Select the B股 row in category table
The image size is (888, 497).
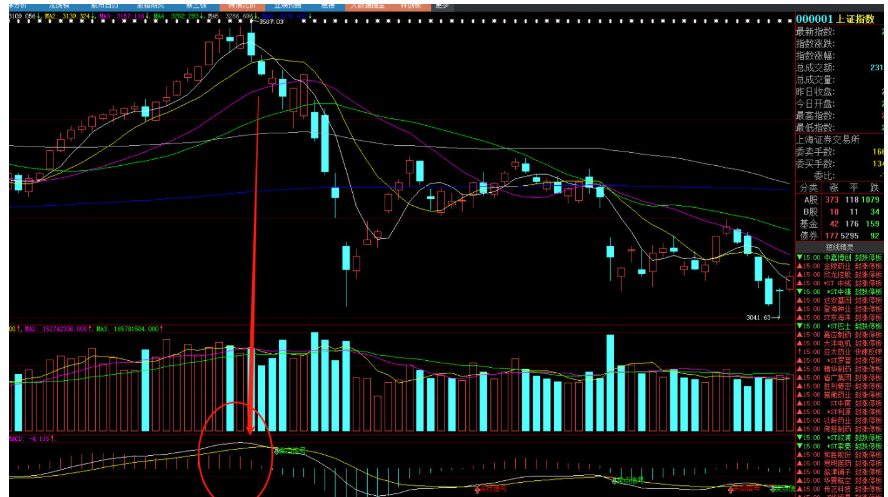pos(811,212)
